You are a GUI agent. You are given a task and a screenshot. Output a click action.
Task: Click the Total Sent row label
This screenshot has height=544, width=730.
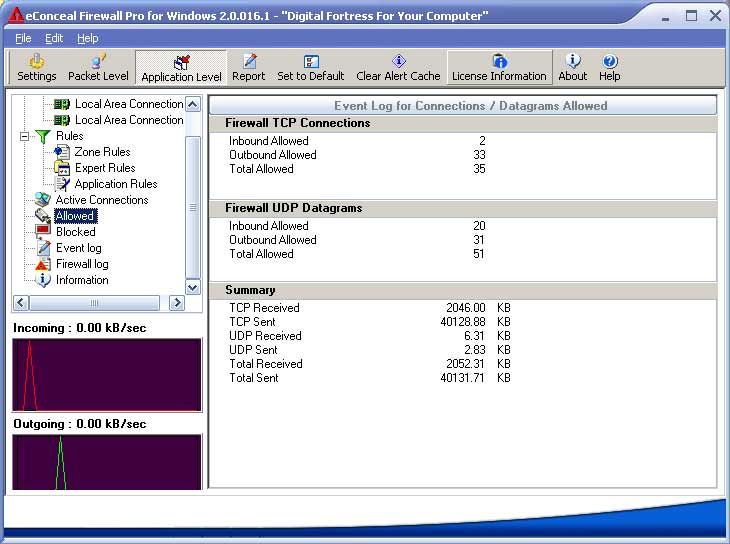click(254, 378)
